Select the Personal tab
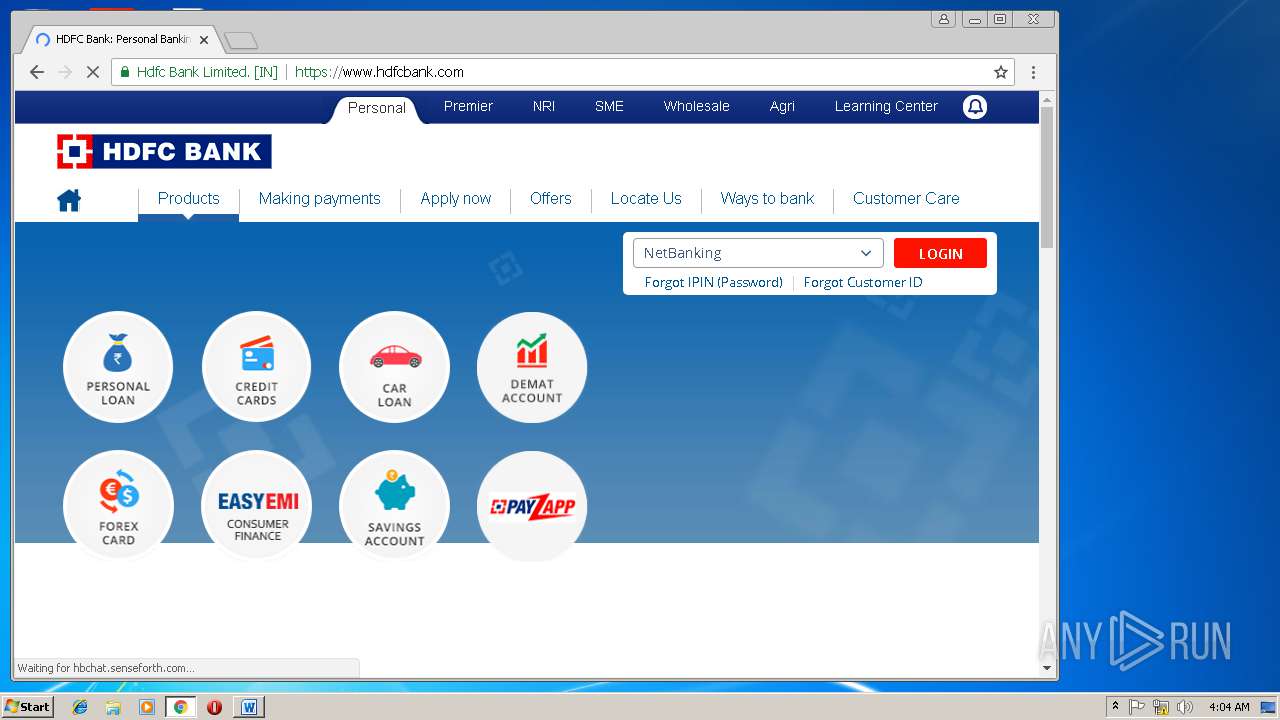The height and width of the screenshot is (720, 1280). tap(377, 108)
